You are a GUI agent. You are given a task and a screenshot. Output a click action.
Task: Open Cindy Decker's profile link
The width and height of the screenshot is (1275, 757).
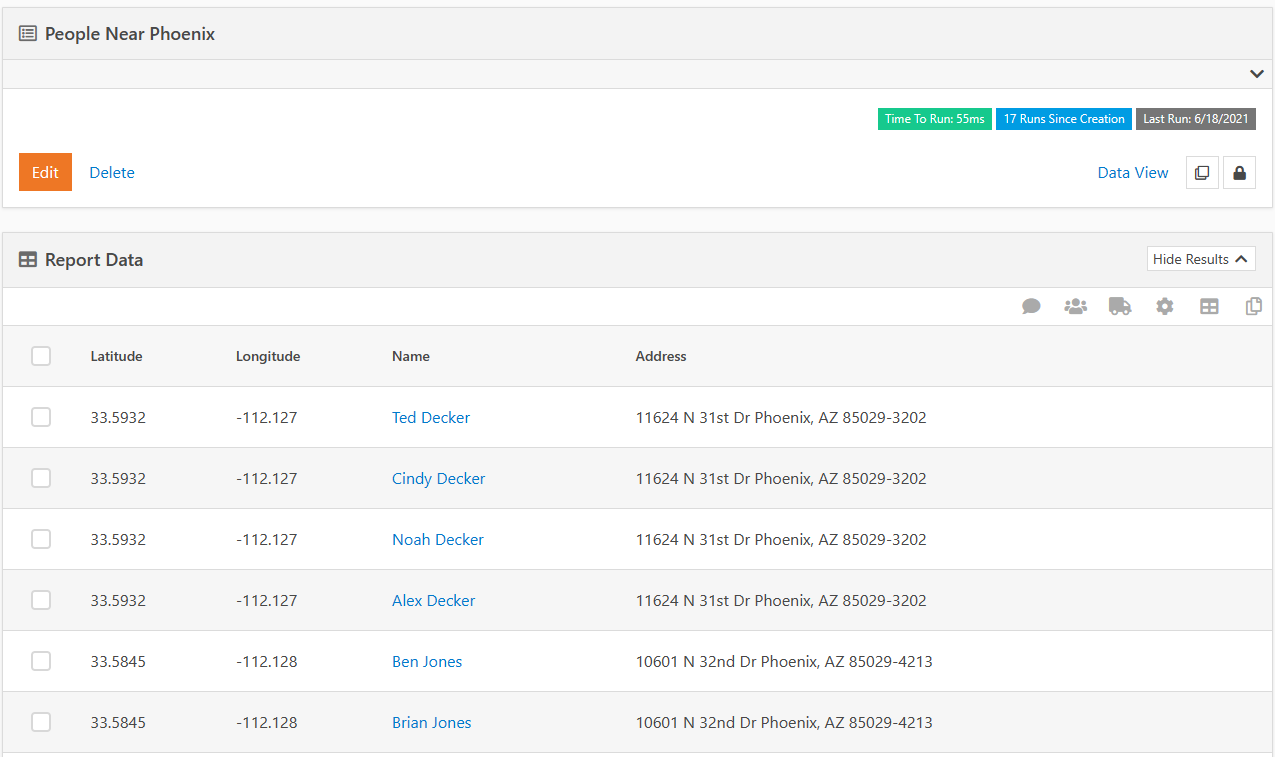click(439, 478)
